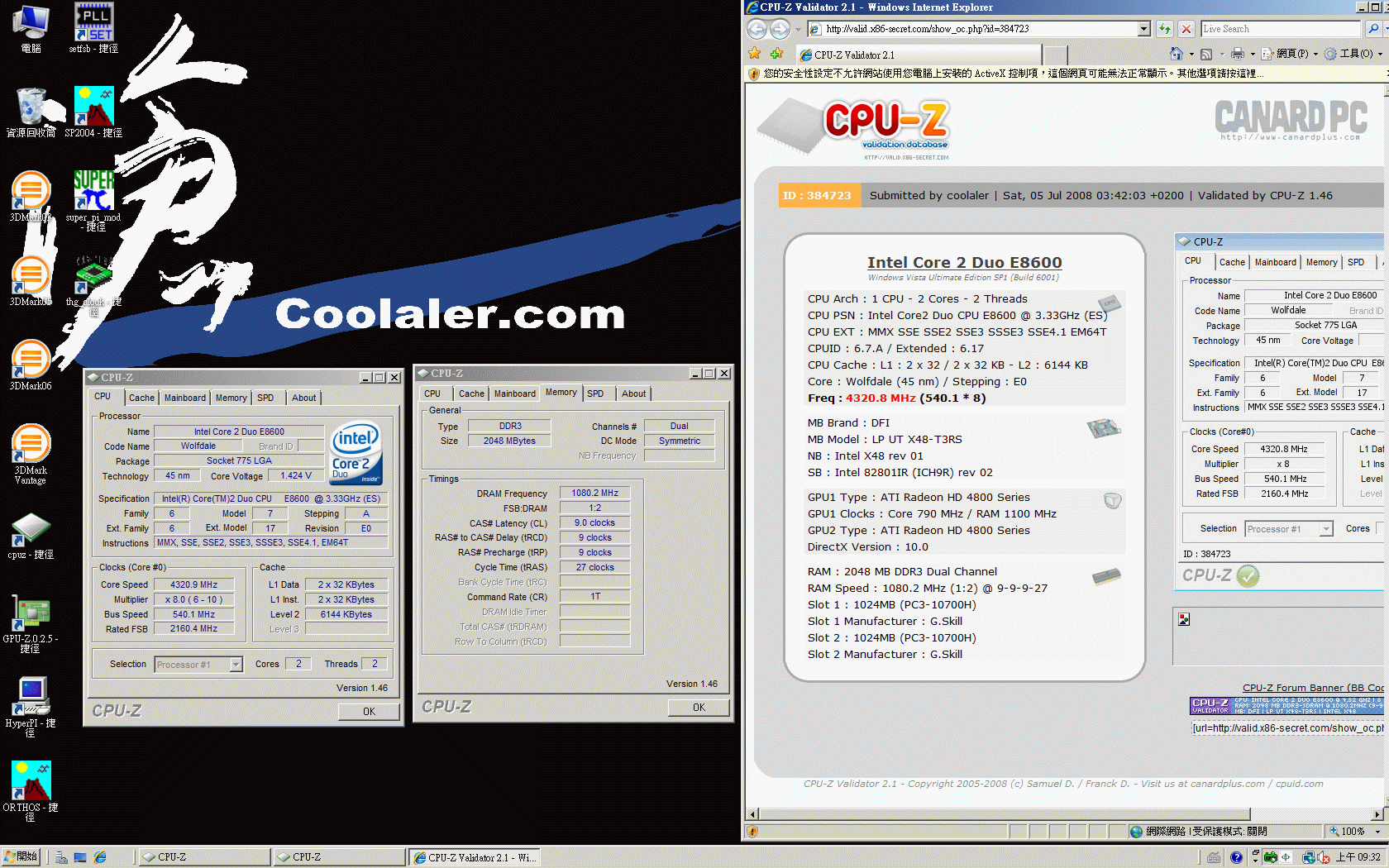This screenshot has width=1389, height=868.
Task: Launch the 3DMark05 desktop shortcut
Action: (x=31, y=280)
